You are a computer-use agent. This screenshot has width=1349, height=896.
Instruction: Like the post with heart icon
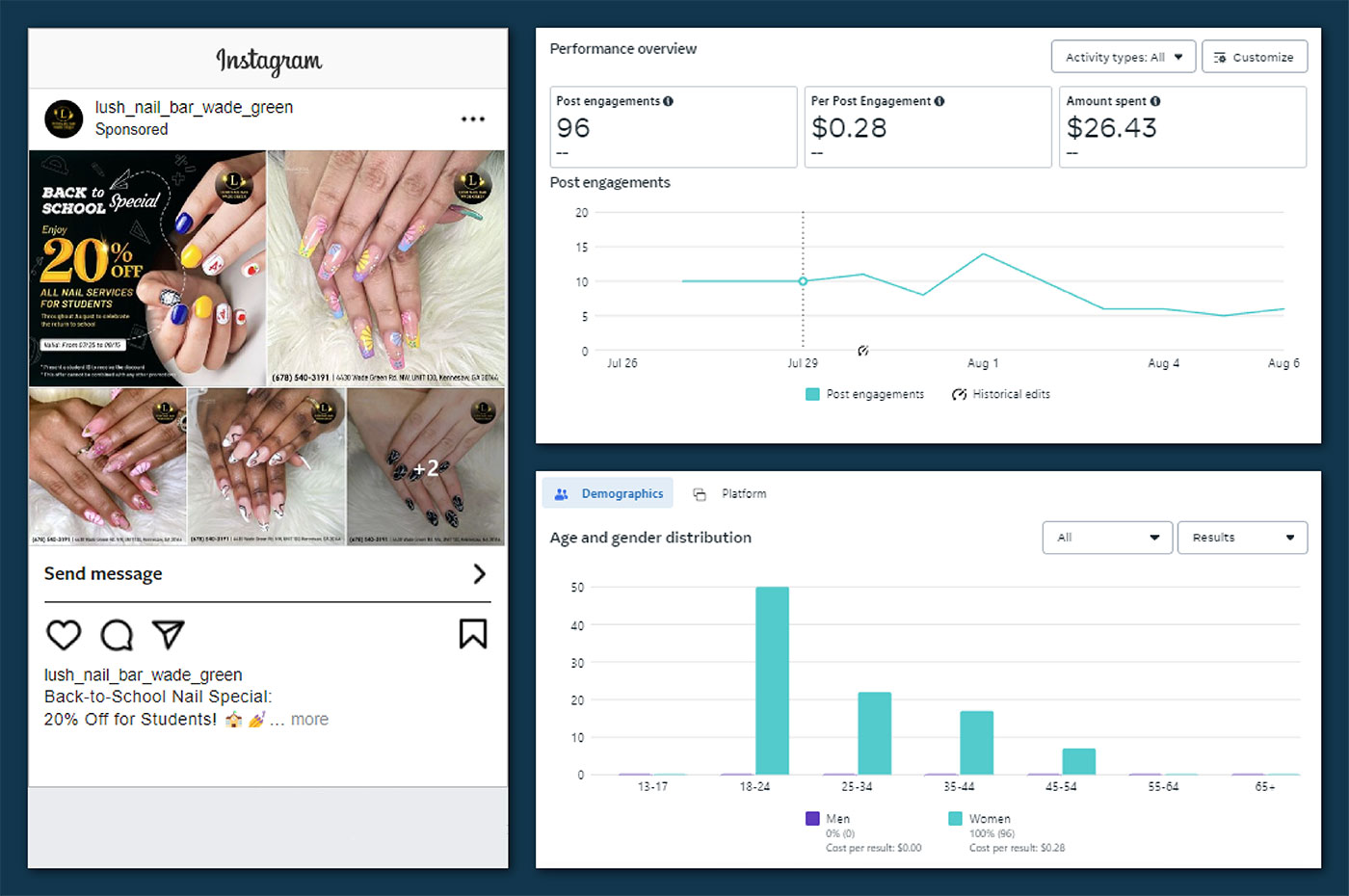pyautogui.click(x=64, y=635)
